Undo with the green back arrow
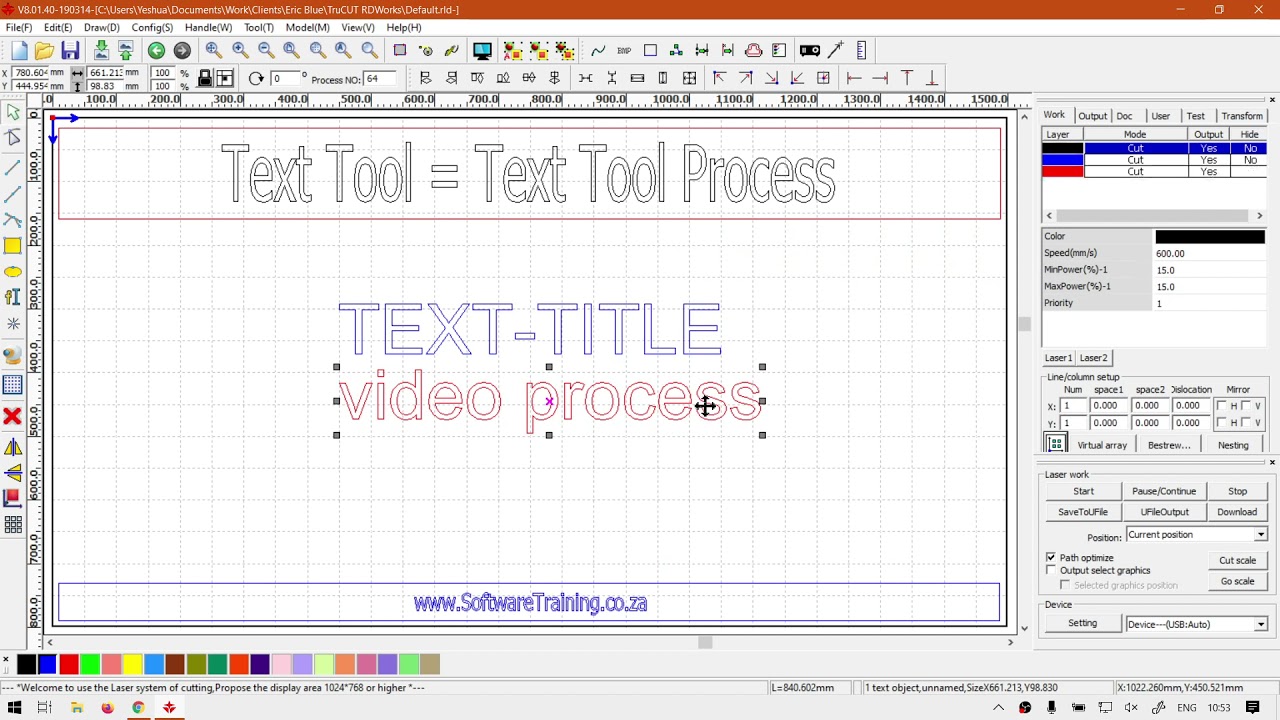Screen dimensions: 1280x720 tap(157, 51)
